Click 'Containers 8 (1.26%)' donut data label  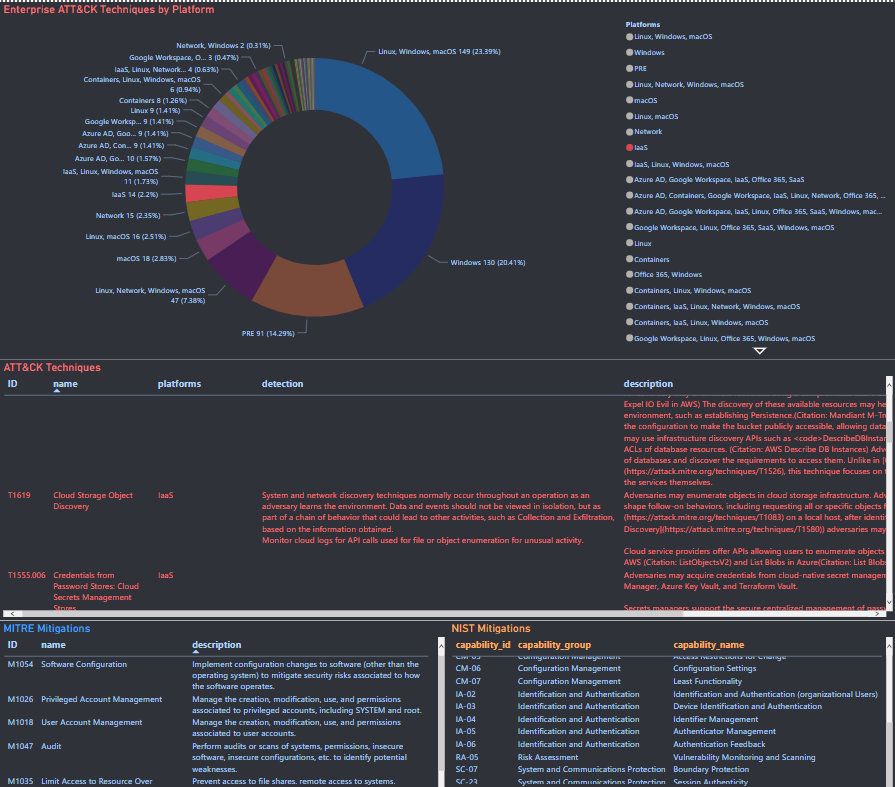pyautogui.click(x=153, y=100)
